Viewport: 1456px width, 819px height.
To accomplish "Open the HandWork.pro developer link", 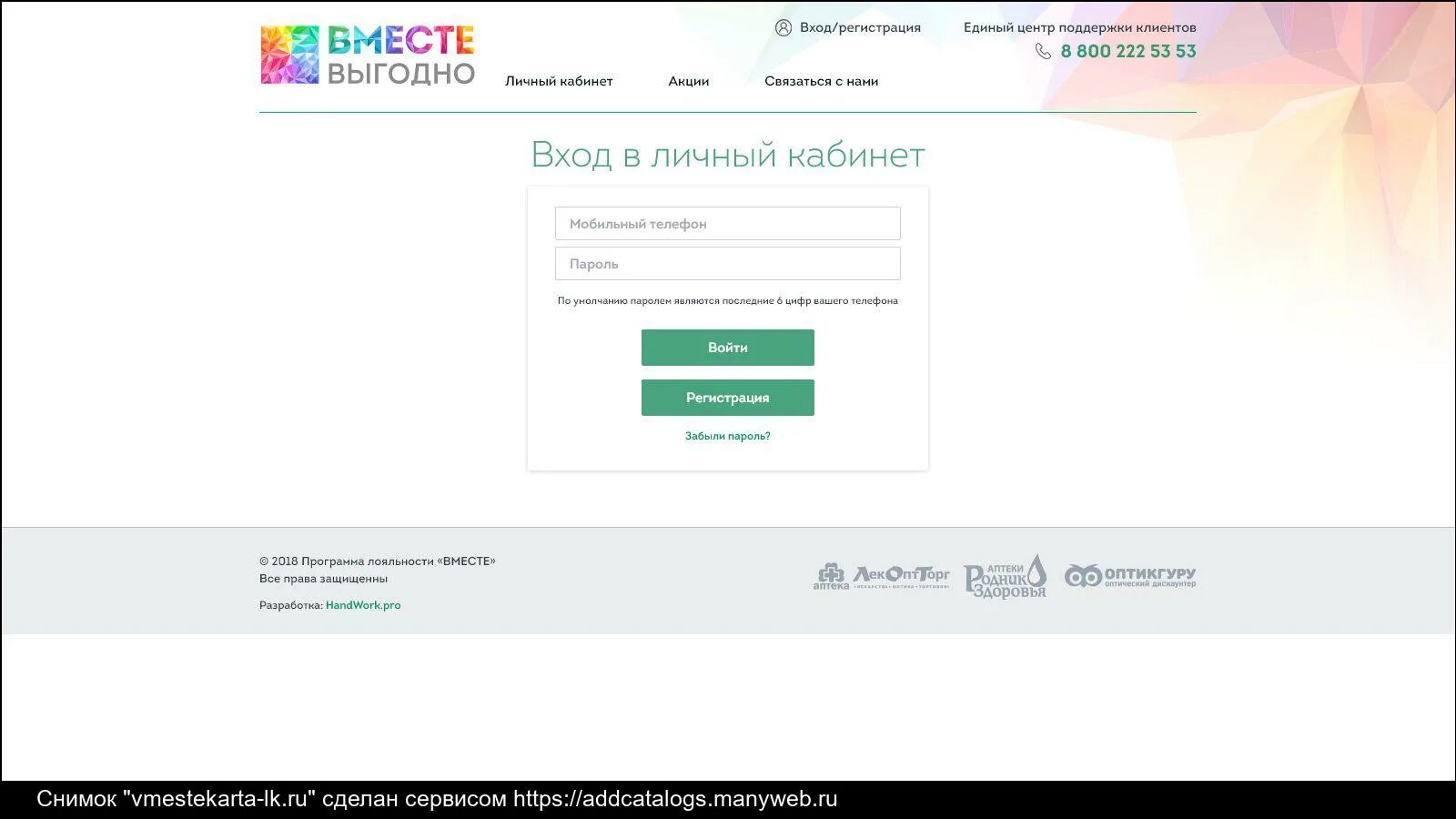I will [x=363, y=605].
